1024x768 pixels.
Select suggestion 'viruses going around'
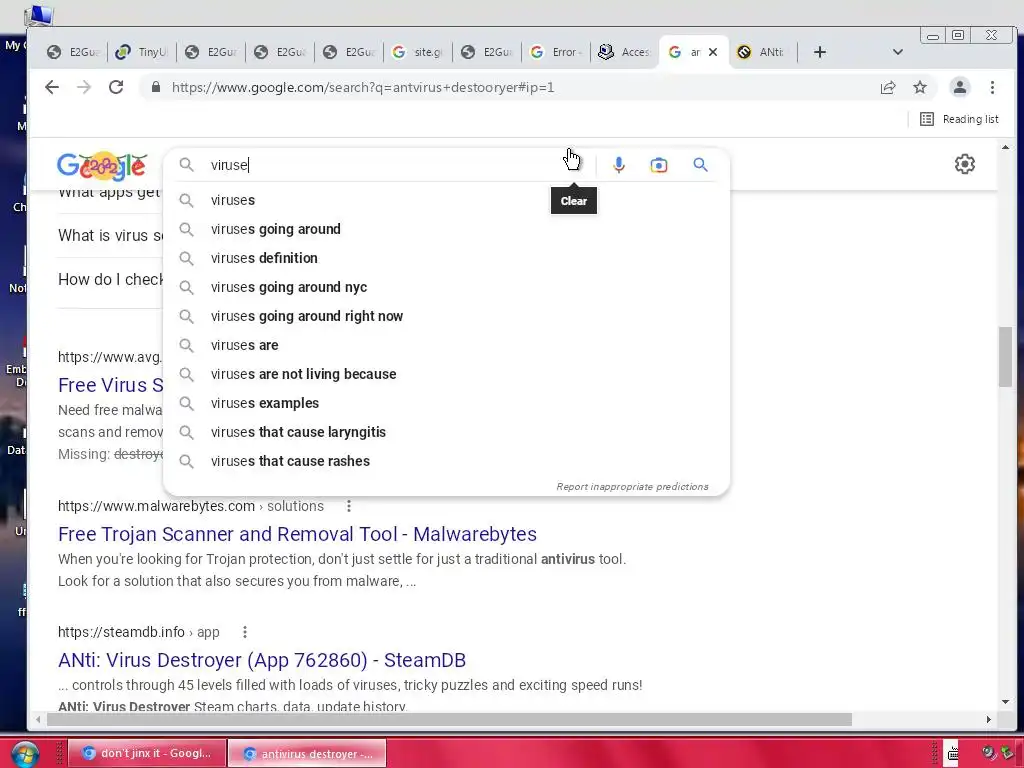click(x=446, y=229)
